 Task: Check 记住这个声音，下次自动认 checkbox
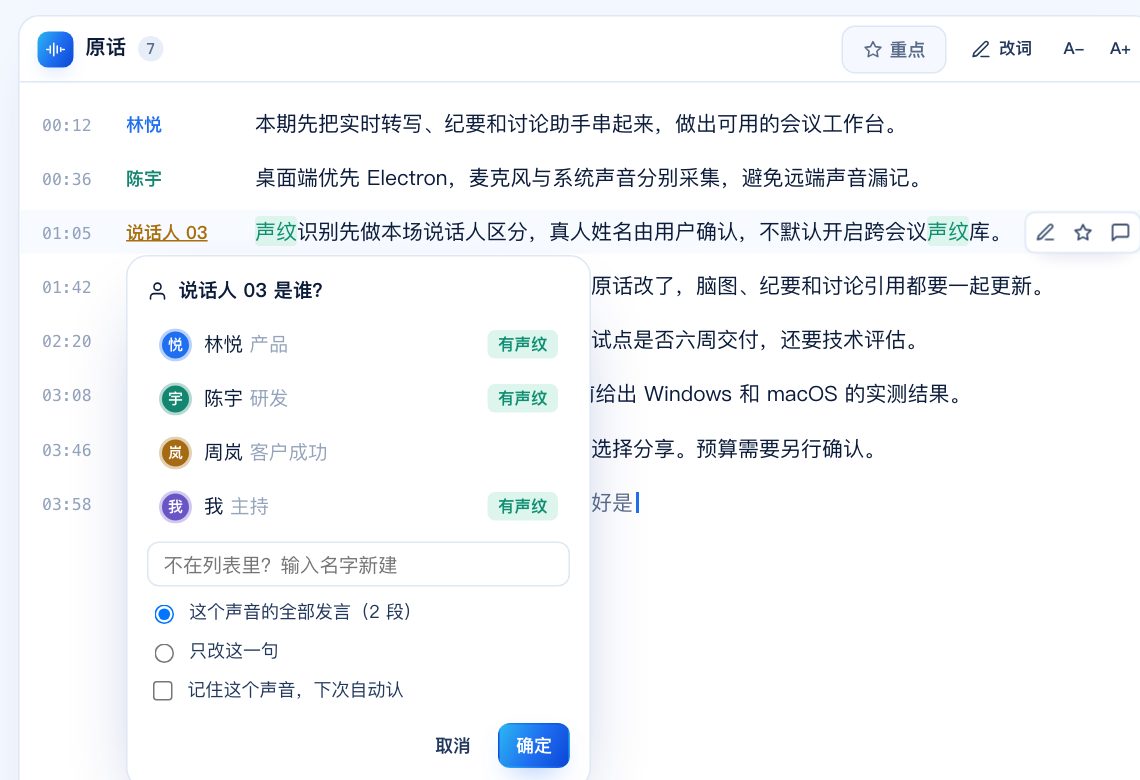[x=163, y=690]
